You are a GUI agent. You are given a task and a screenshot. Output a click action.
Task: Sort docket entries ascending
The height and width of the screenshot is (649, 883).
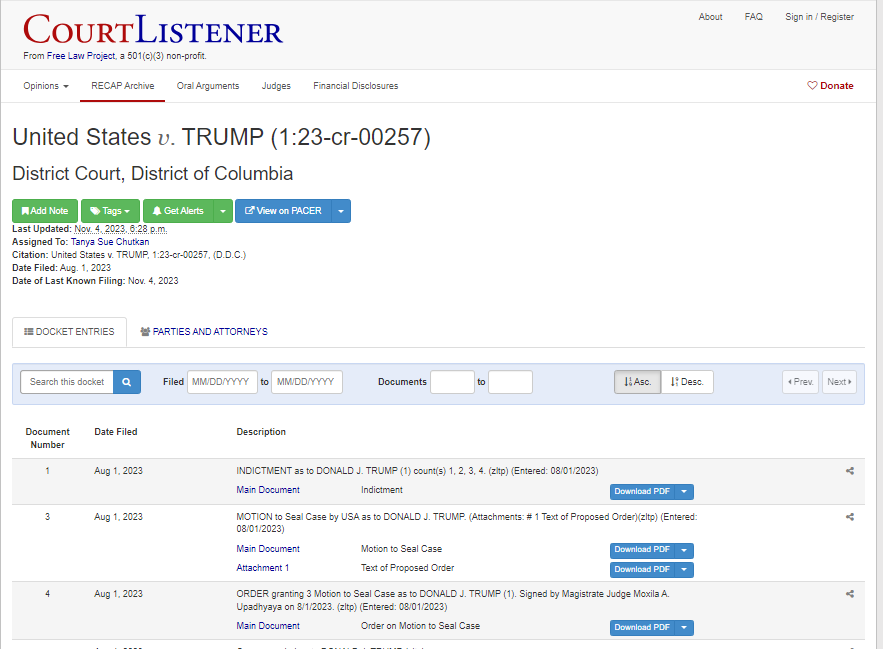tap(637, 382)
